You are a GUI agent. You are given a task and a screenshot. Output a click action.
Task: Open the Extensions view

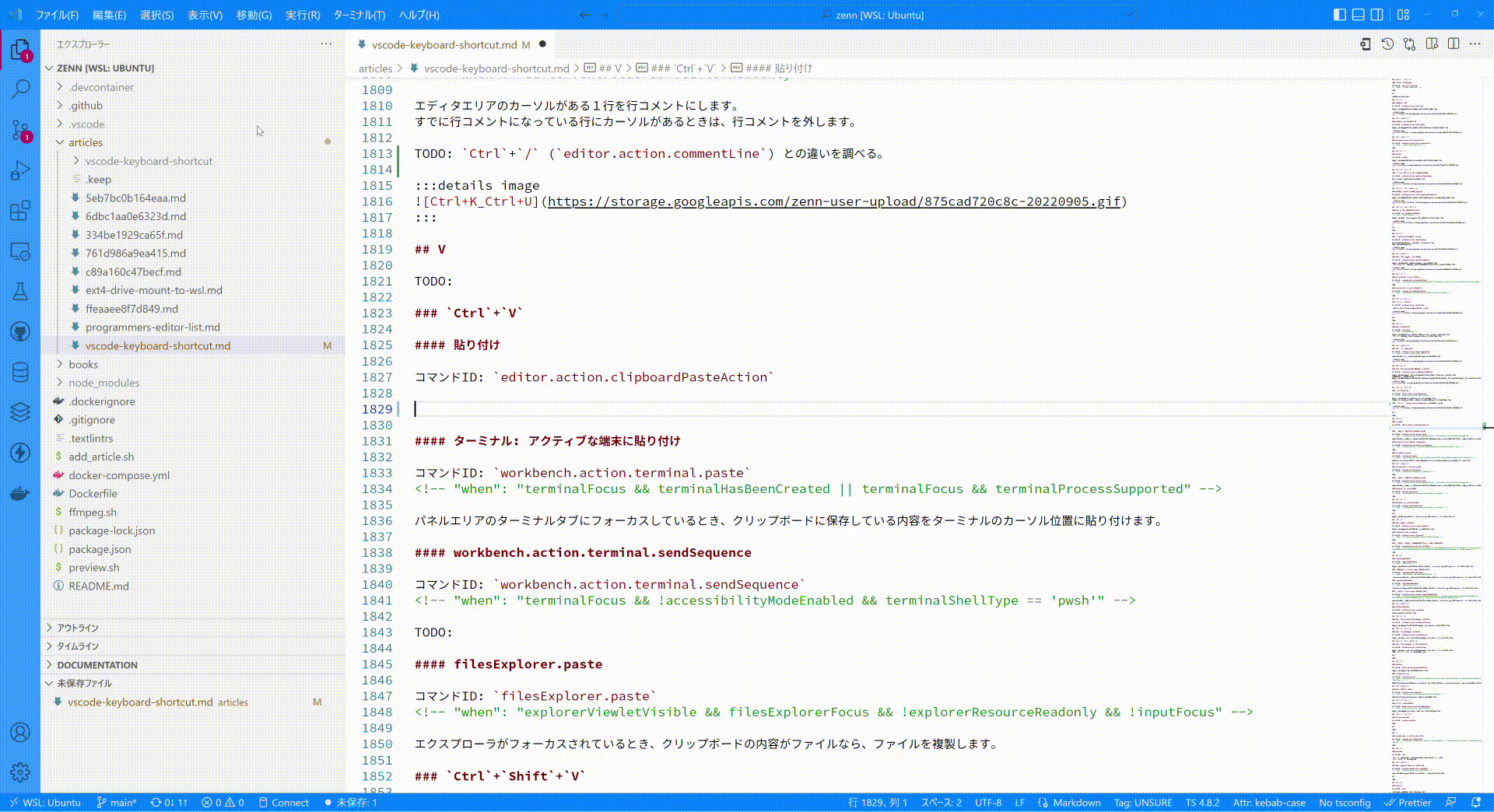(x=20, y=211)
